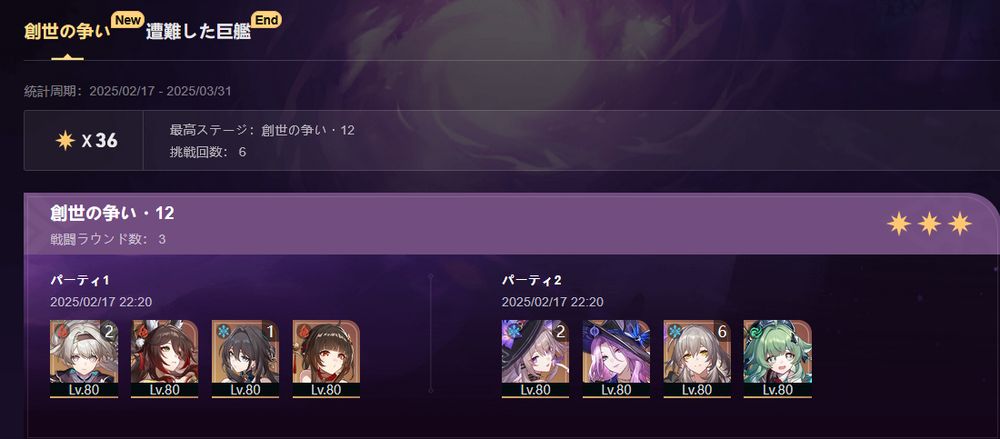Select the dark-haired ice character in Party 1
1000x439 pixels.
click(246, 359)
